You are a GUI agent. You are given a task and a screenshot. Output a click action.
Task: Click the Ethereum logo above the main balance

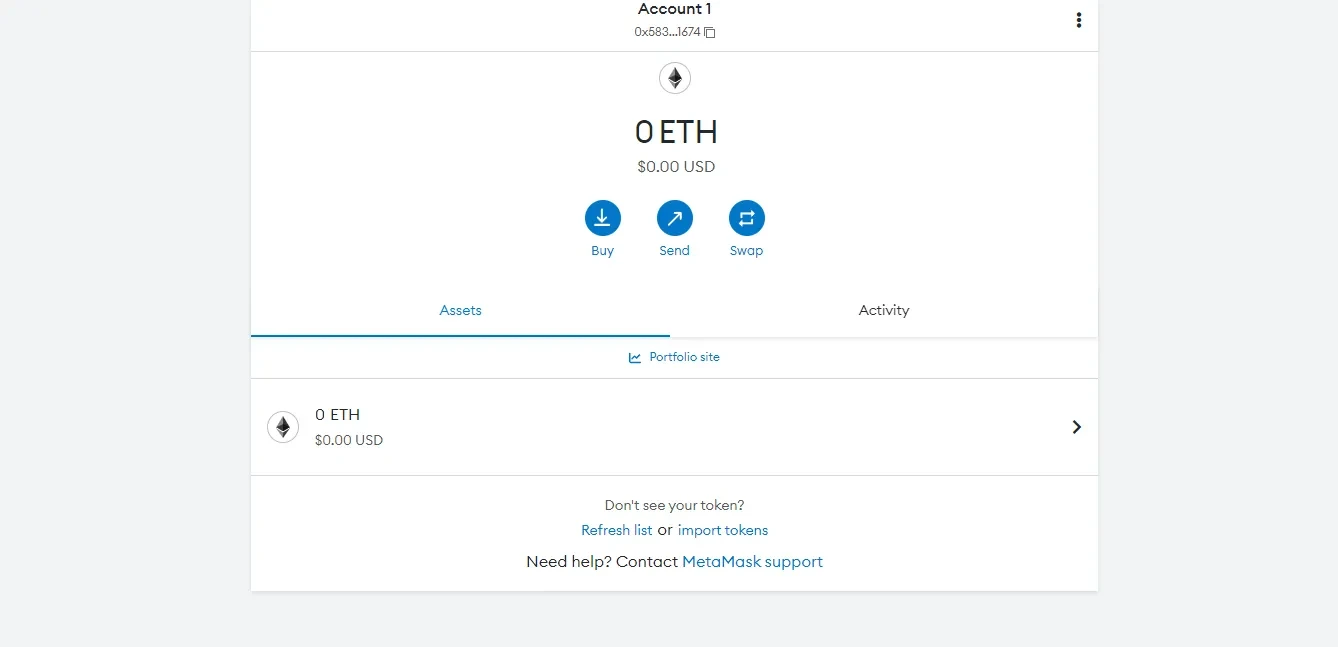tap(675, 78)
